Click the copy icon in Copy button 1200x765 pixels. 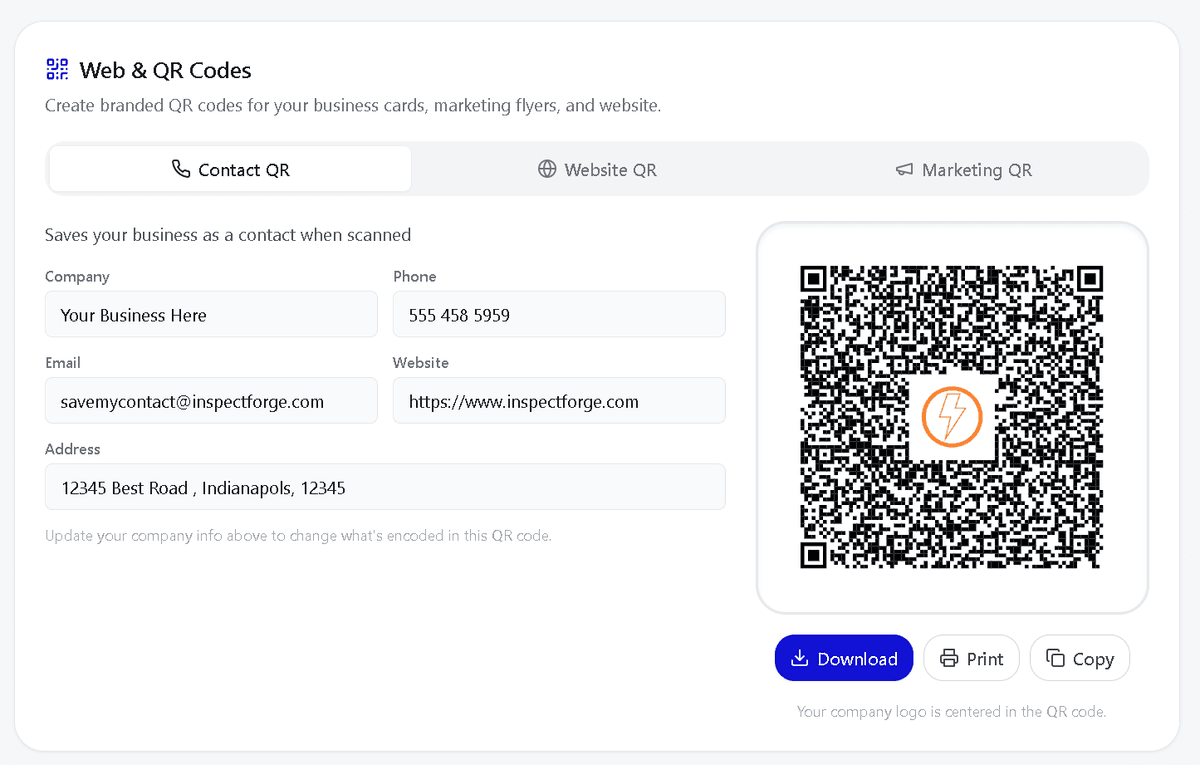(1055, 658)
